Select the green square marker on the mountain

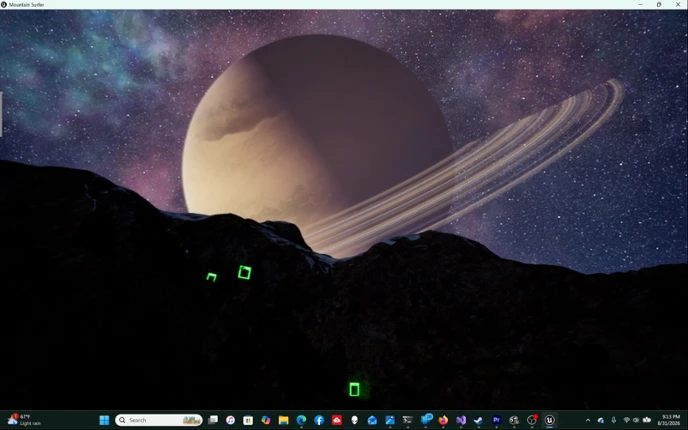(x=244, y=272)
